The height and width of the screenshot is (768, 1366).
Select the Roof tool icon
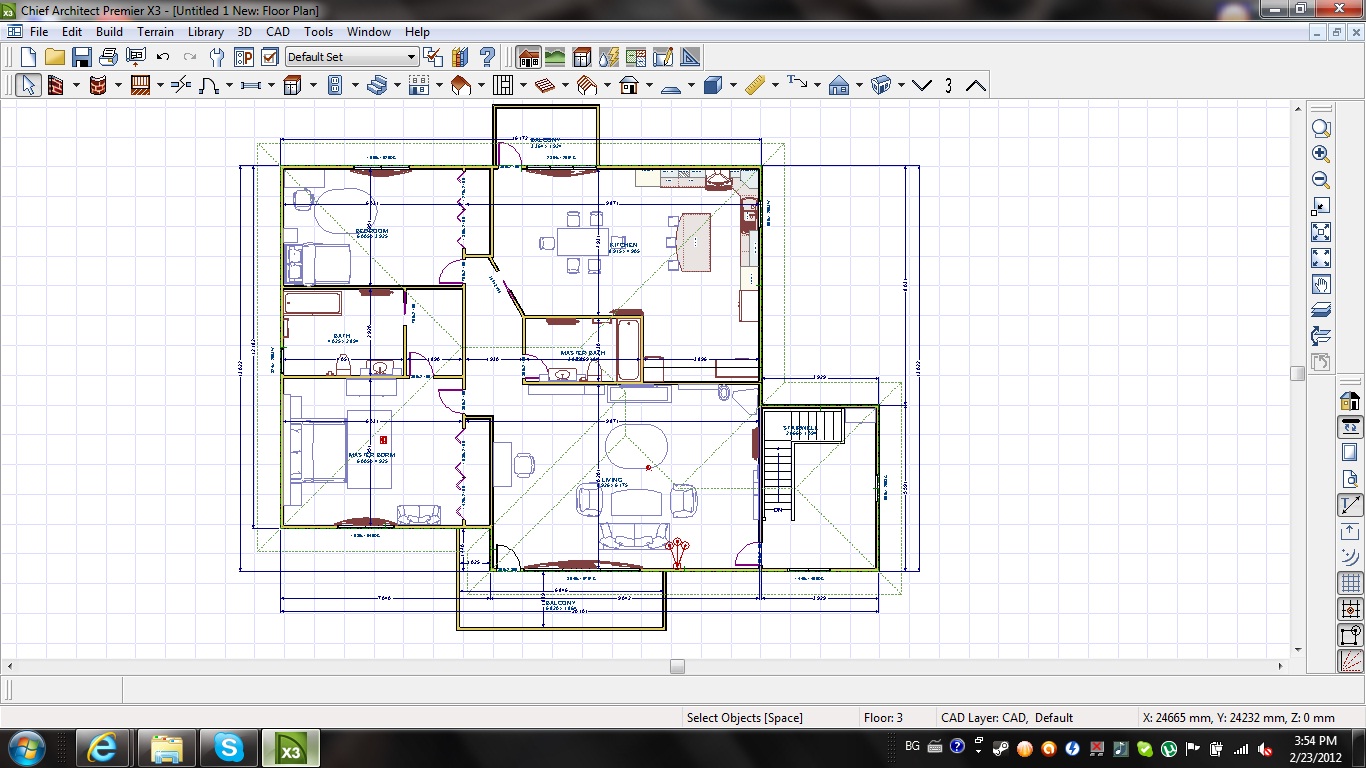pyautogui.click(x=461, y=86)
